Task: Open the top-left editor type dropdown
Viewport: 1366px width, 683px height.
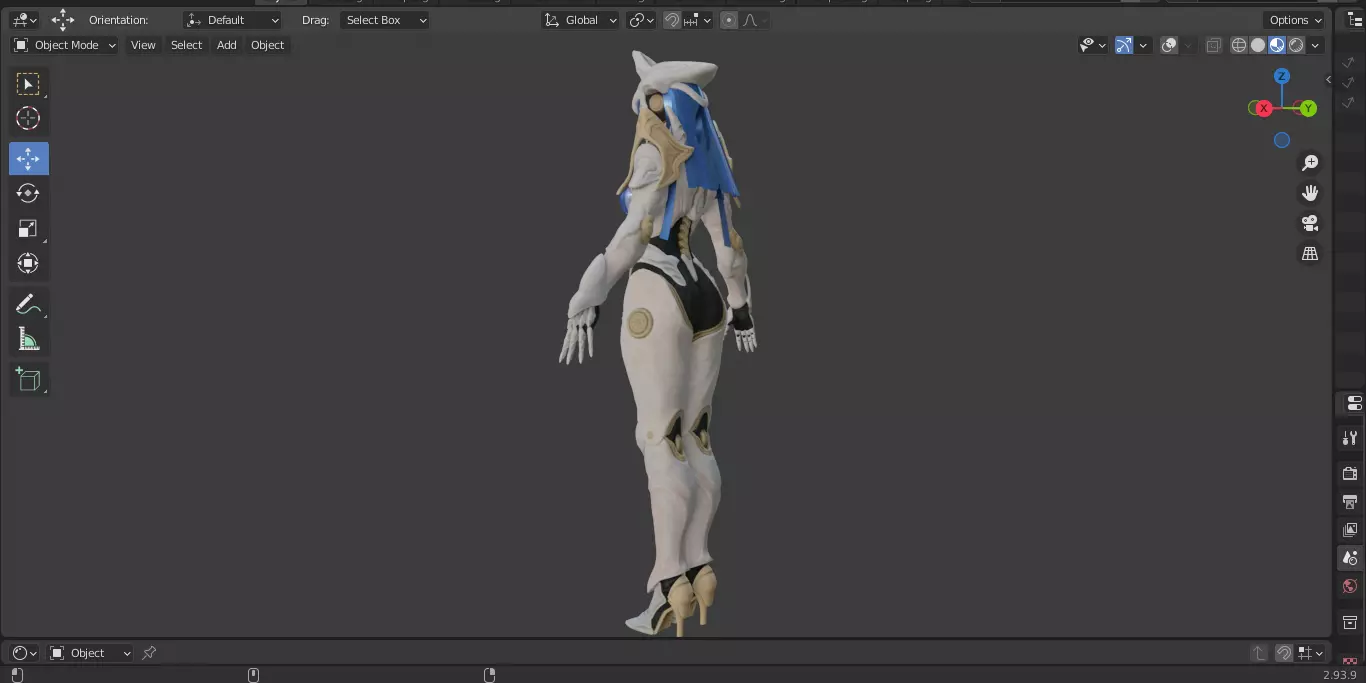Action: 24,20
